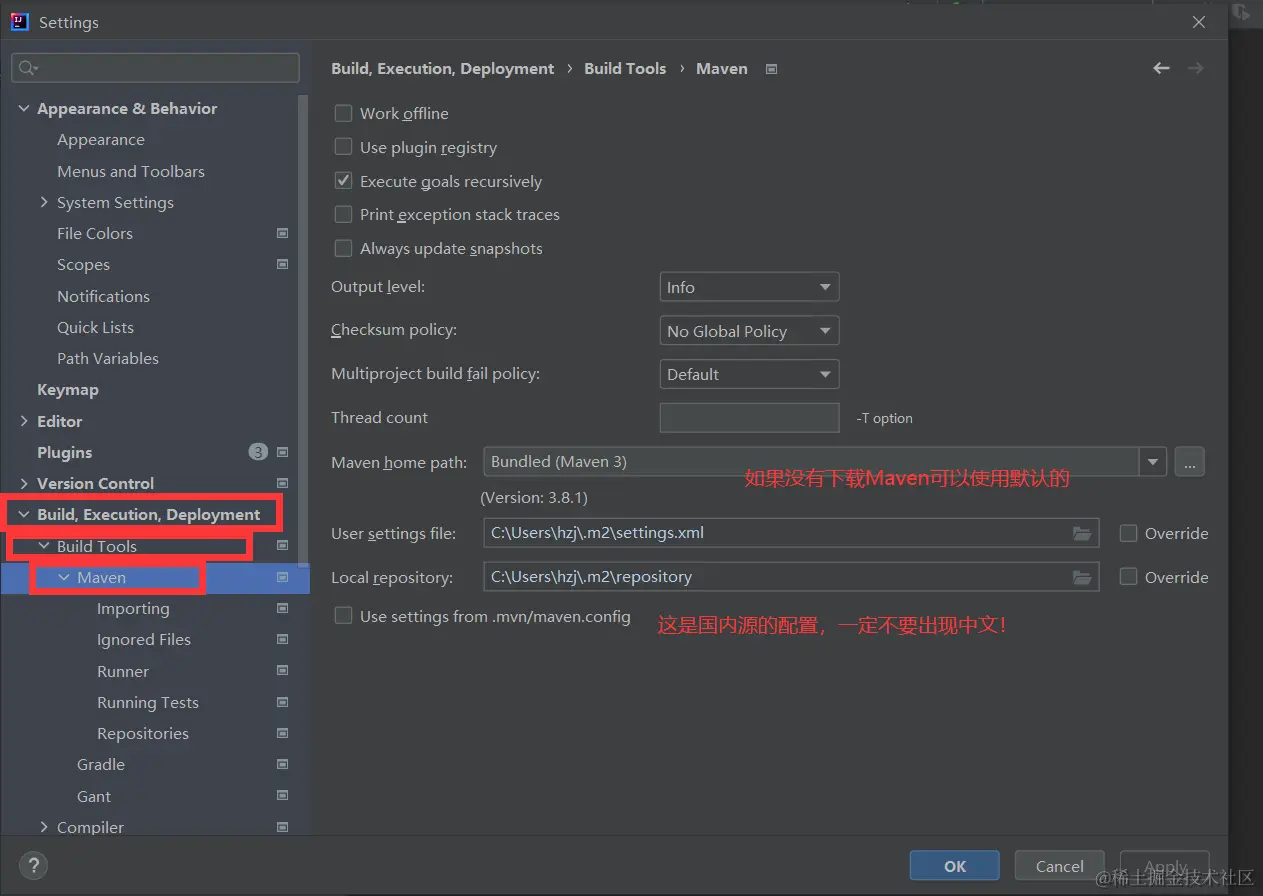
Task: Browse folder icon for User settings file
Action: [1082, 533]
